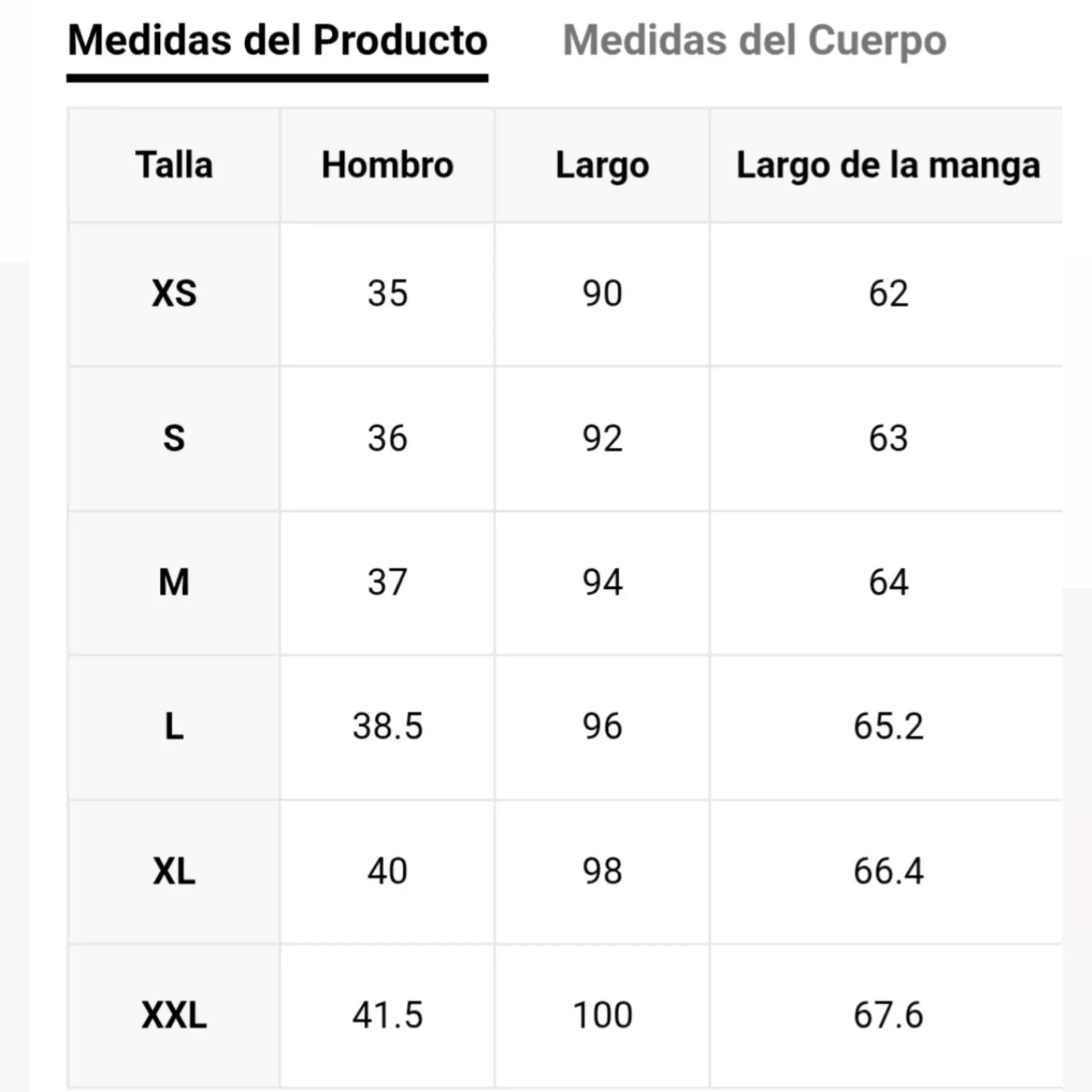
Task: Click the 41.5 shoulder value for XXL
Action: (387, 1015)
